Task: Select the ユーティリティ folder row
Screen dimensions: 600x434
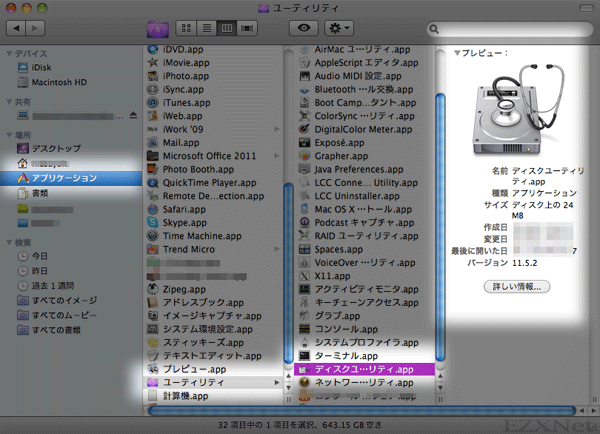Action: pos(214,382)
